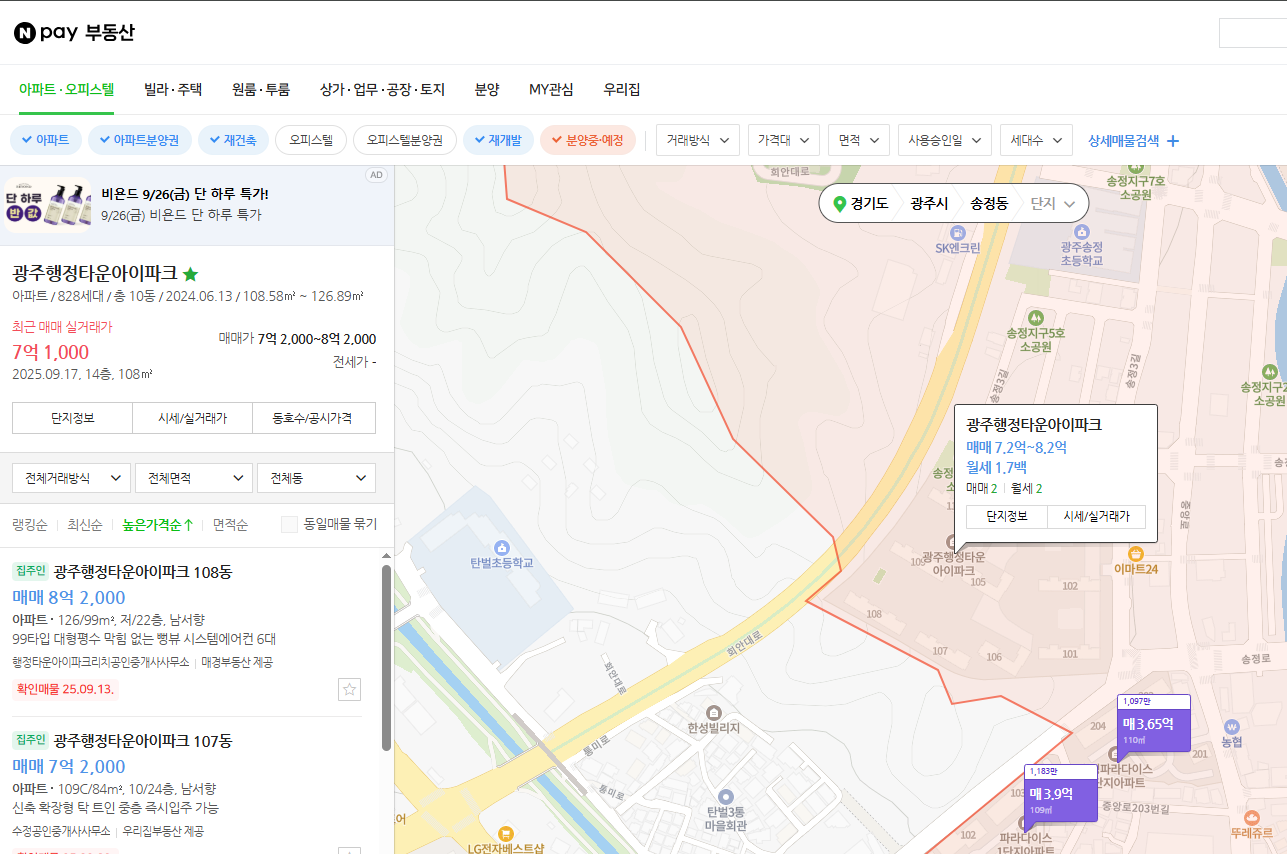The width and height of the screenshot is (1287, 854).
Task: Open the 광주행정타운아이파크 108동 listing title
Action: [x=143, y=572]
